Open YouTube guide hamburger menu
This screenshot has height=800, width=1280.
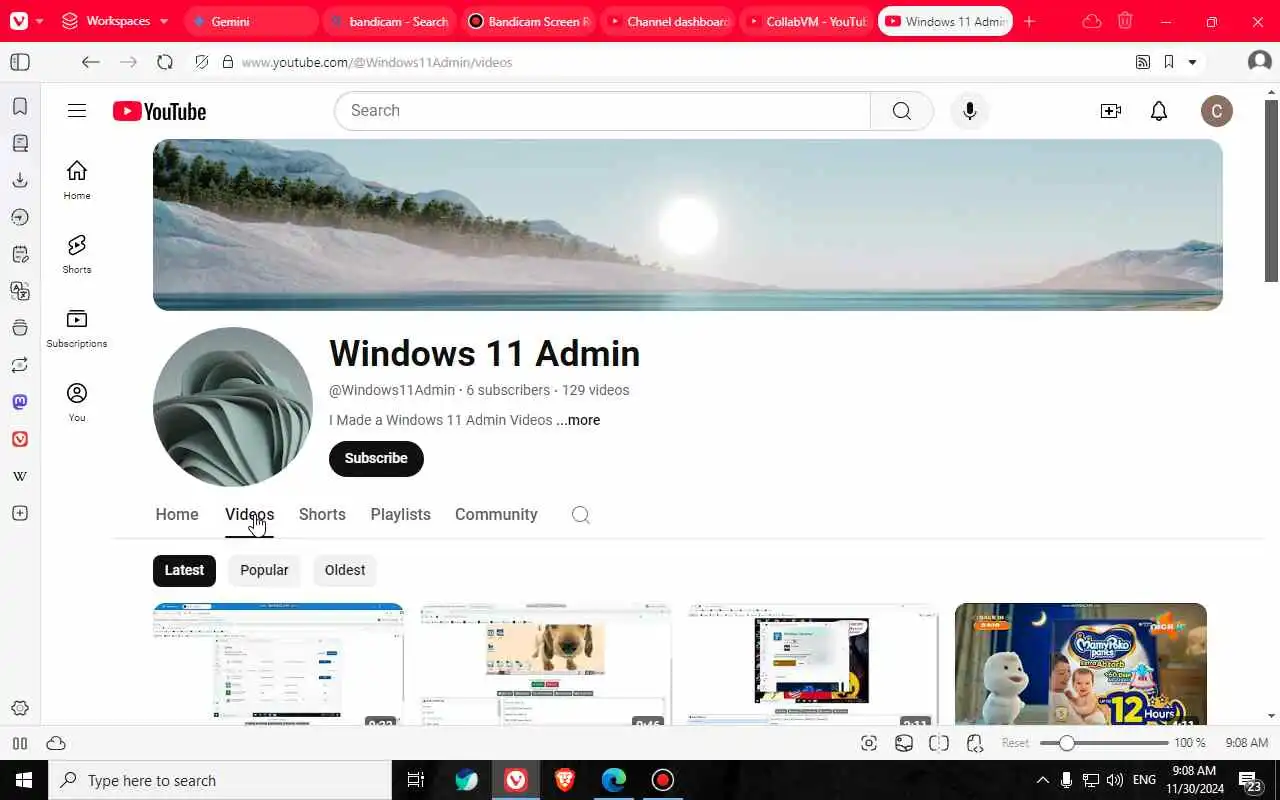77,111
